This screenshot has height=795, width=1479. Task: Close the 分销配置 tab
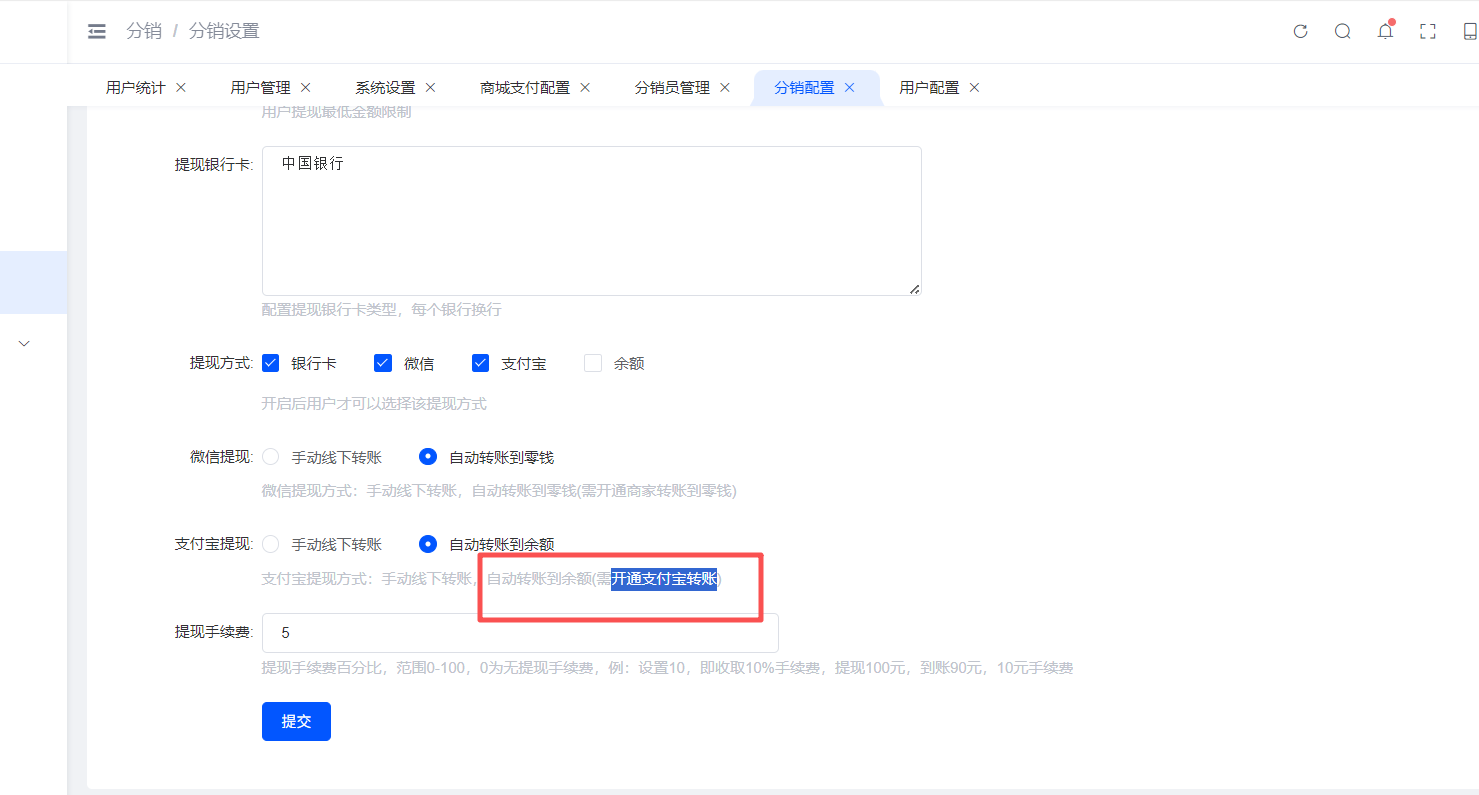(x=849, y=88)
